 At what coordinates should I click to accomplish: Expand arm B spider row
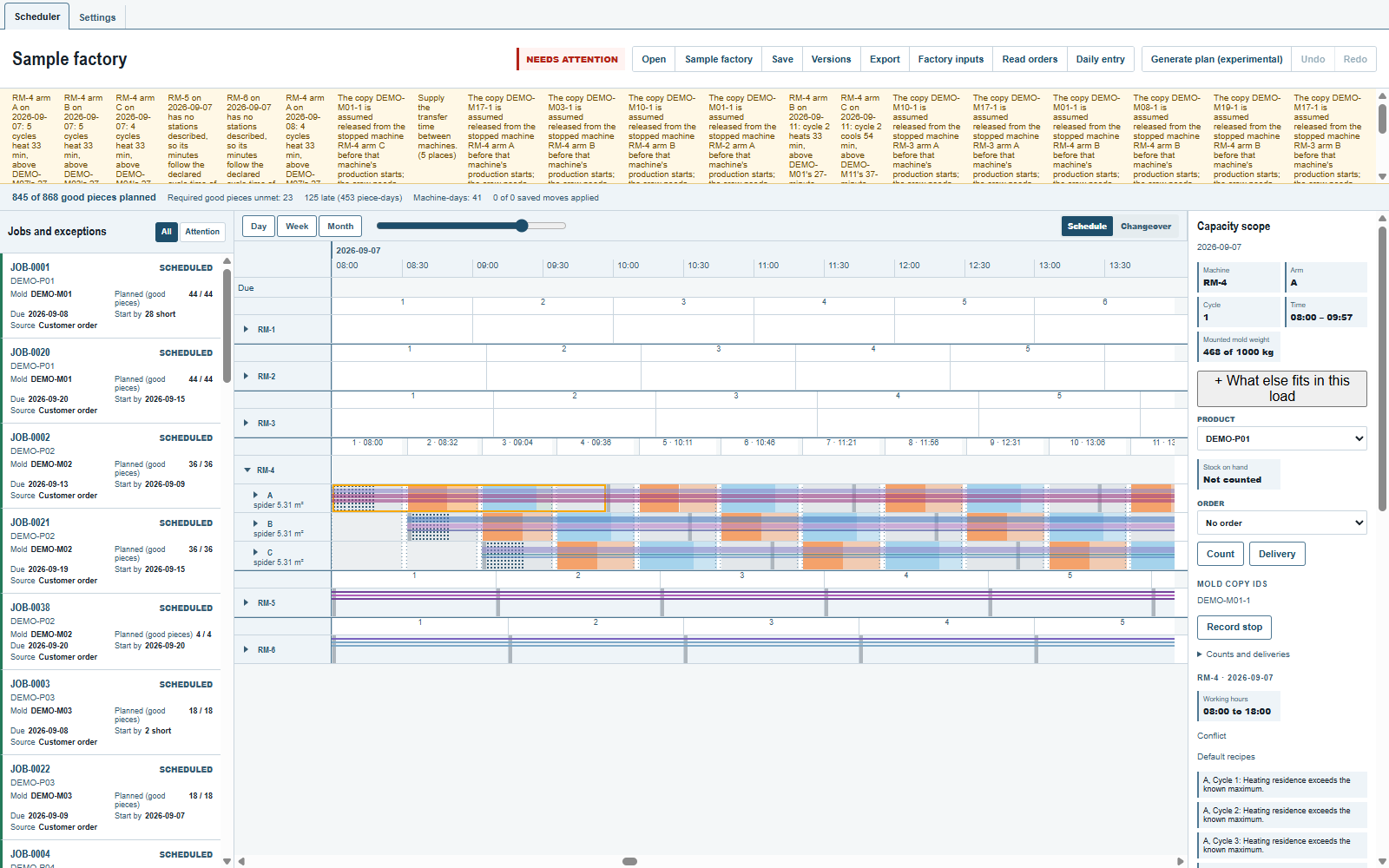[x=255, y=524]
